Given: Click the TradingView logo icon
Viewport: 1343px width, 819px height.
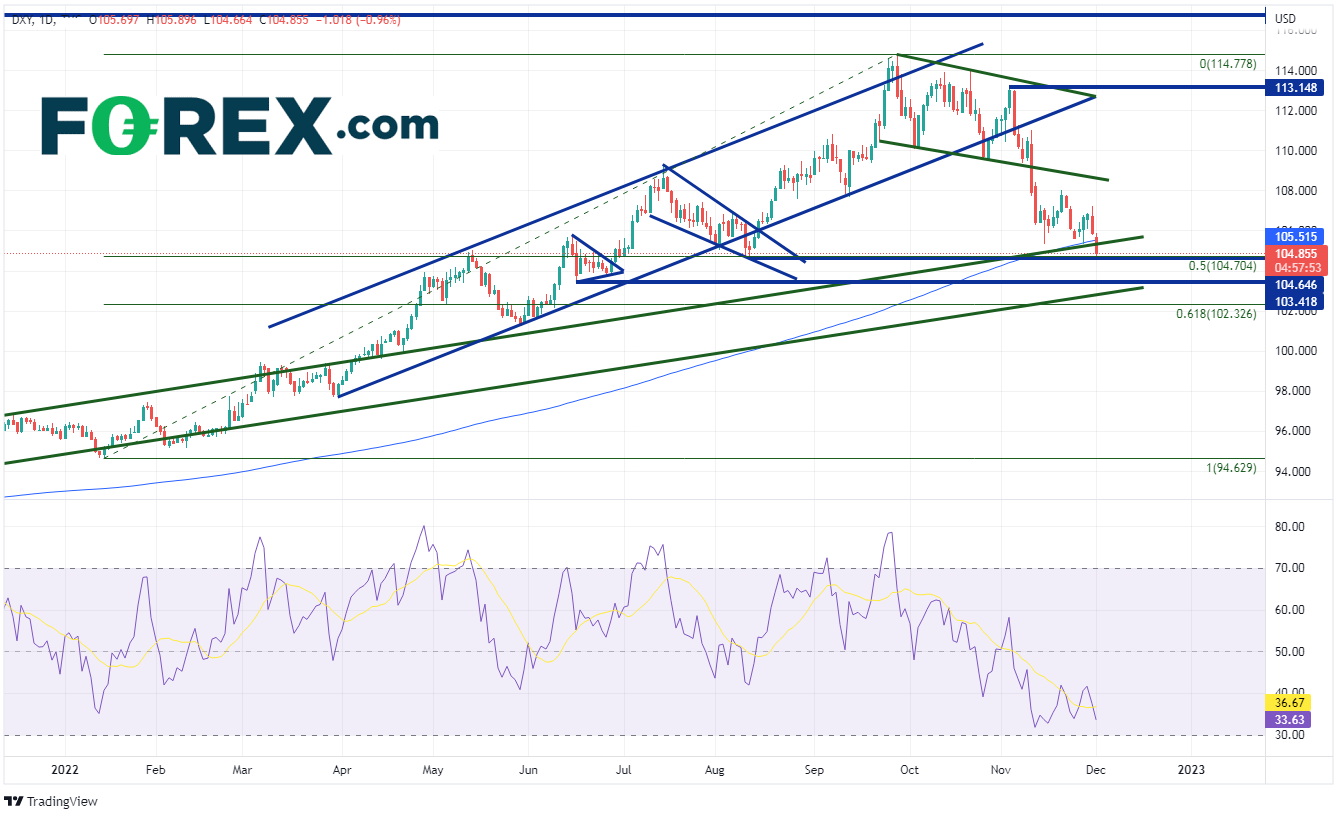Looking at the screenshot, I should (14, 801).
